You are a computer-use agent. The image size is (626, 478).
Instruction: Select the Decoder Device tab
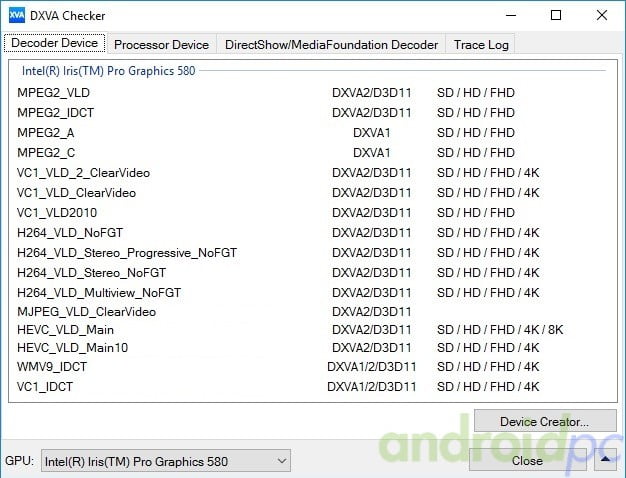[55, 43]
